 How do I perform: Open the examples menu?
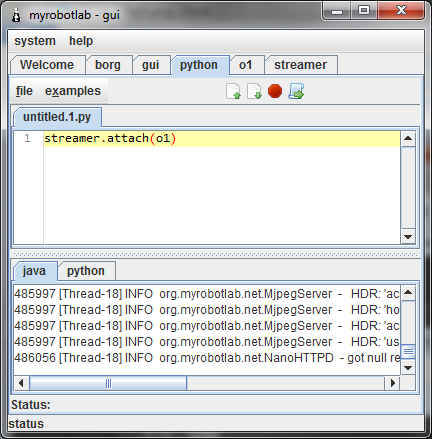pyautogui.click(x=73, y=91)
